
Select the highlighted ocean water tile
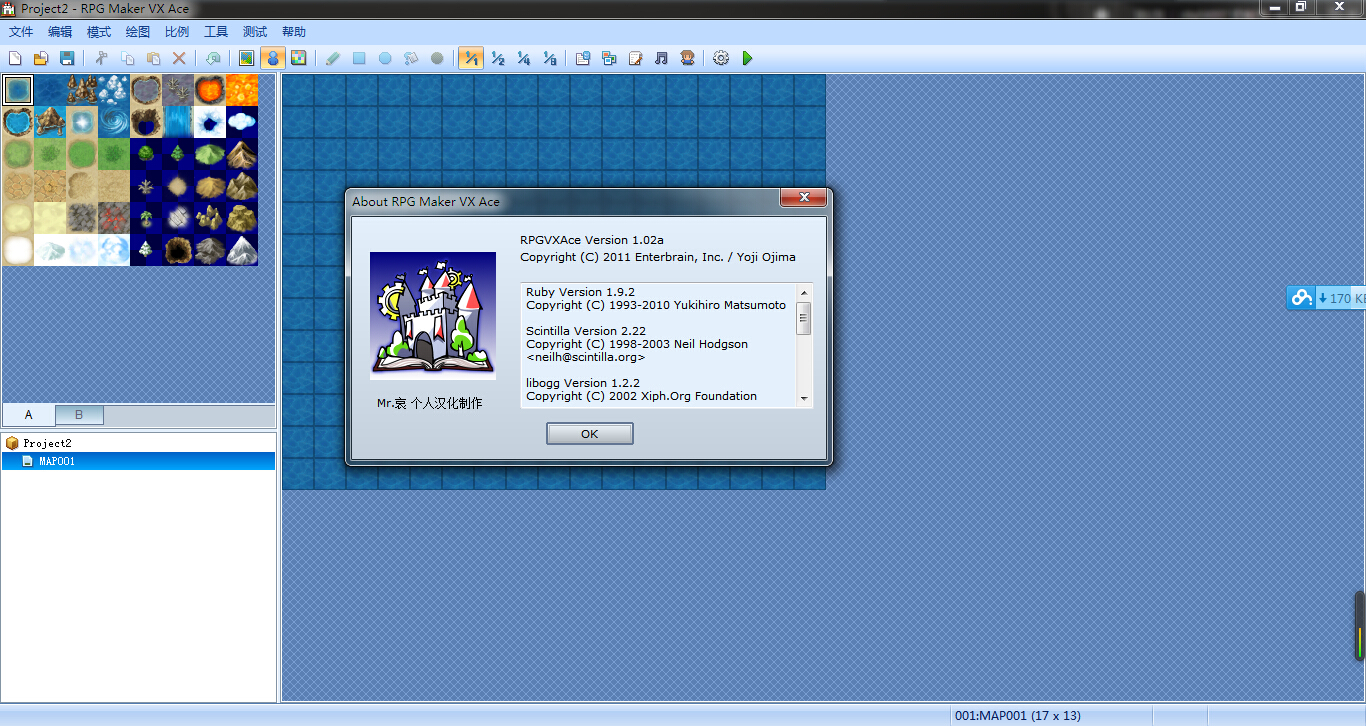click(x=18, y=90)
